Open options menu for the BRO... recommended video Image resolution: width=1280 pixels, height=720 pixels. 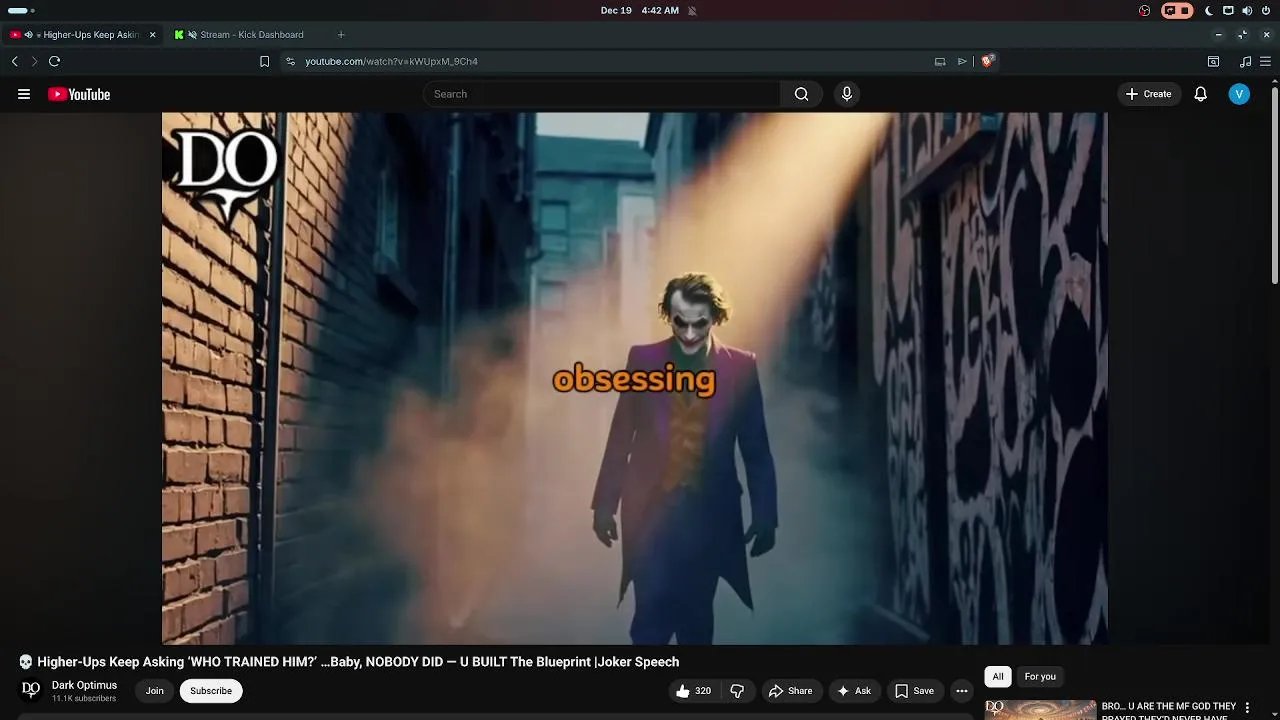click(1247, 708)
